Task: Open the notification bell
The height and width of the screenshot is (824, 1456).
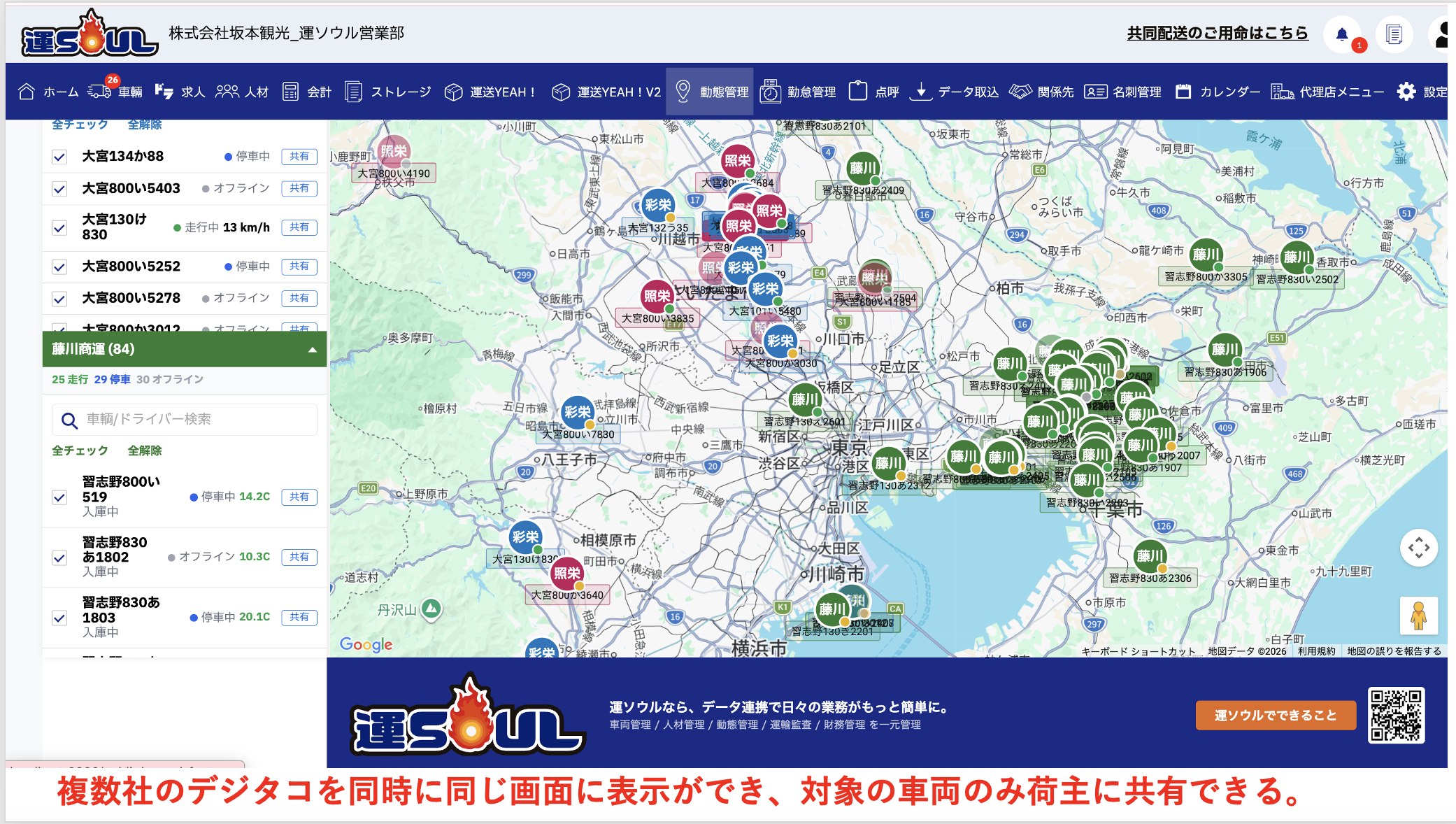Action: (1342, 34)
